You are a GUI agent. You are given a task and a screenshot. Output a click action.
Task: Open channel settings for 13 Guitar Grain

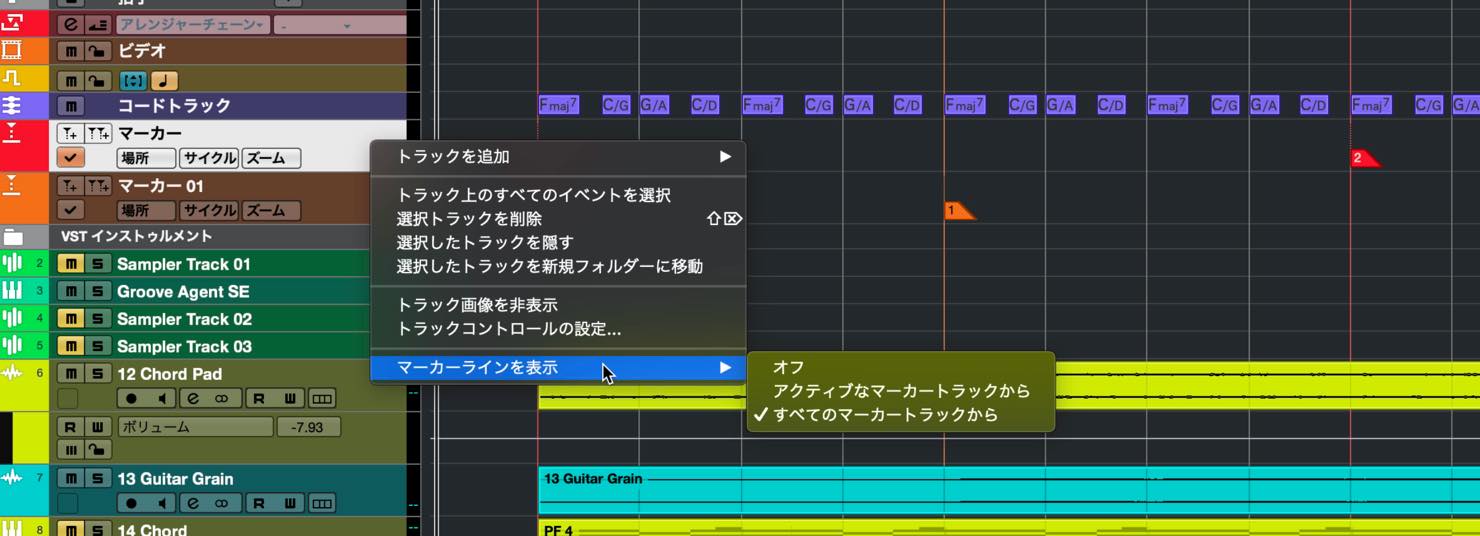pyautogui.click(x=192, y=503)
